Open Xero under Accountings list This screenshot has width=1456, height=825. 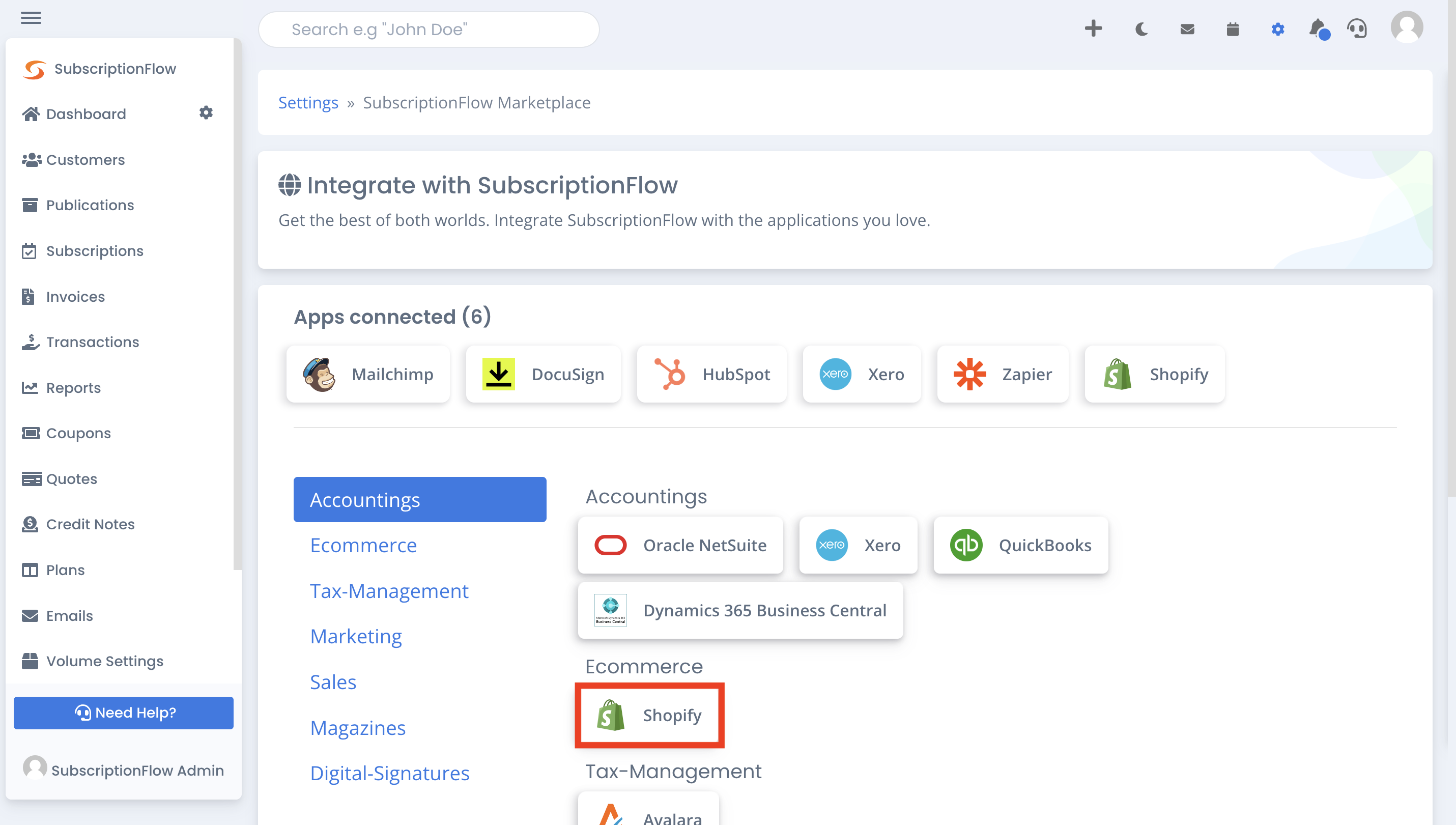click(859, 545)
